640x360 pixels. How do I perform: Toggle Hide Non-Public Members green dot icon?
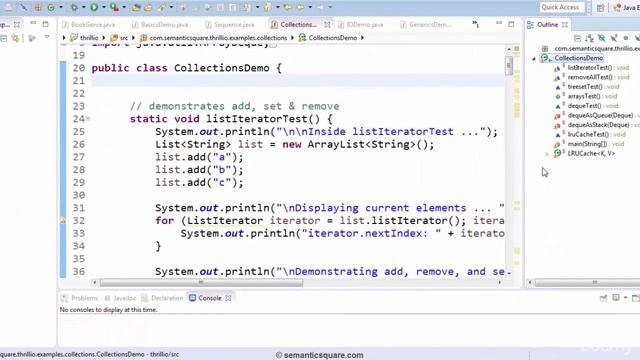click(x=626, y=38)
